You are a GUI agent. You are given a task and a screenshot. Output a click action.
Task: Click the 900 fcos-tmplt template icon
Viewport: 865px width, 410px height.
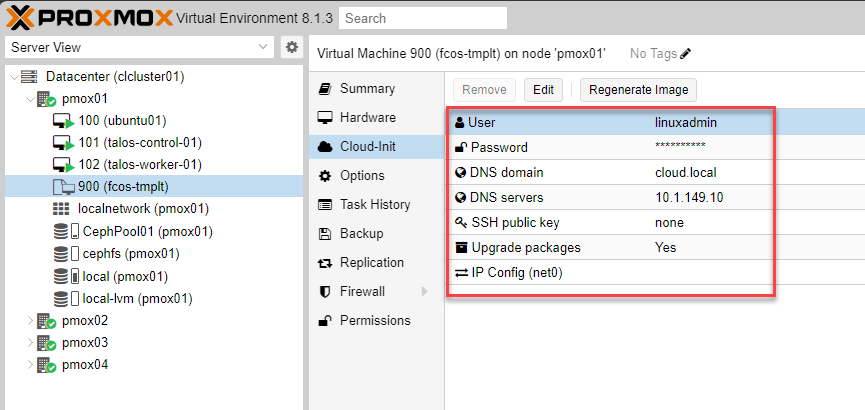pyautogui.click(x=62, y=187)
